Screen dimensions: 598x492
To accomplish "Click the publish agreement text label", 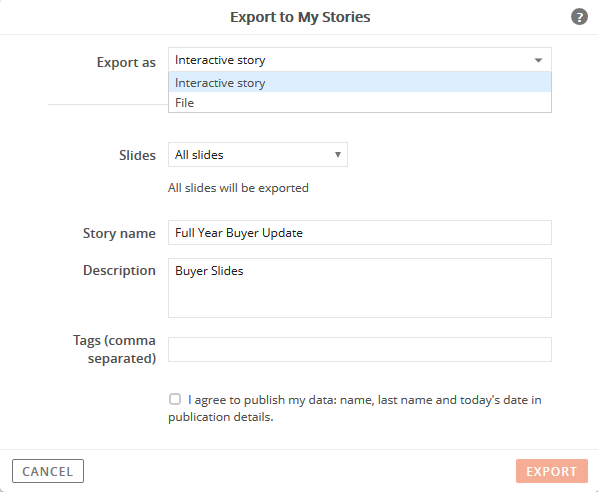I will pos(355,408).
